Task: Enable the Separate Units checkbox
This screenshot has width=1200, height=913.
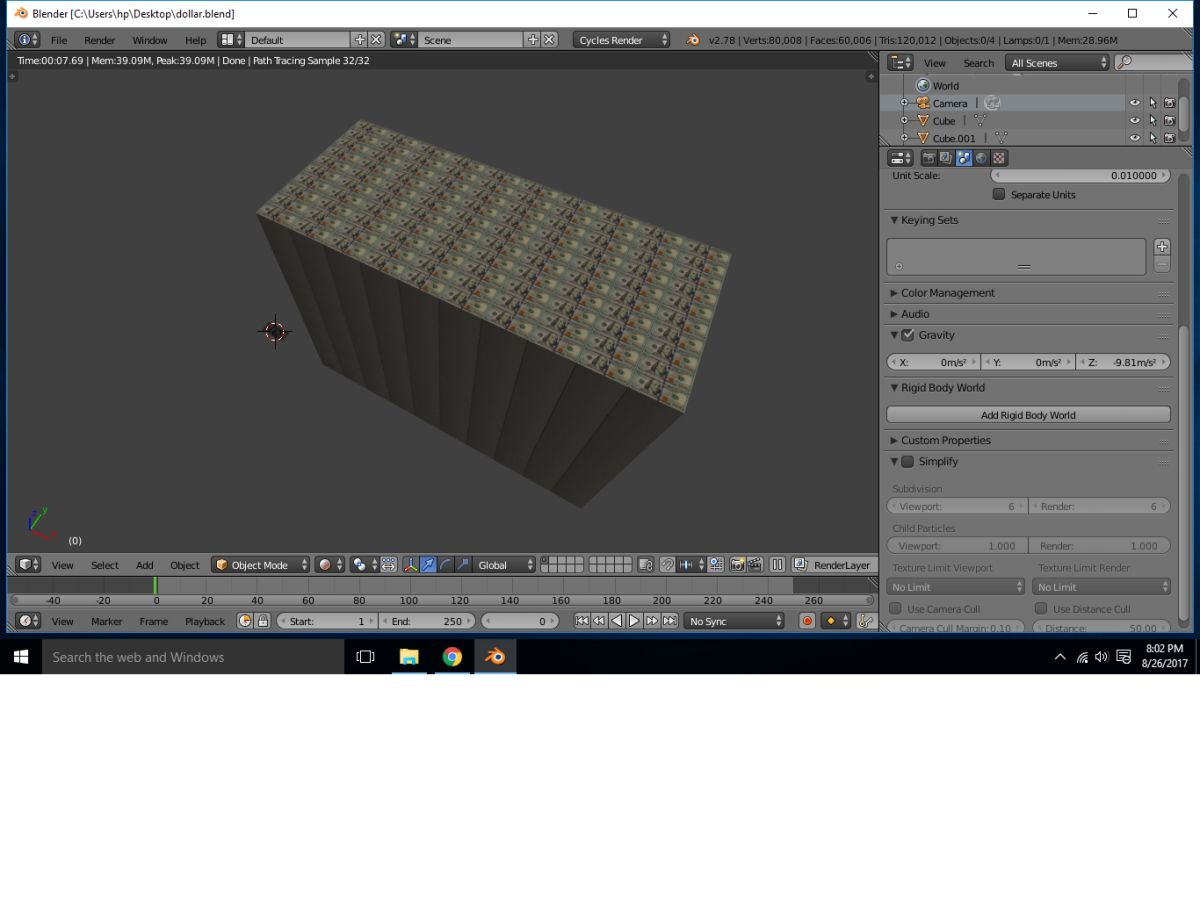Action: click(999, 194)
